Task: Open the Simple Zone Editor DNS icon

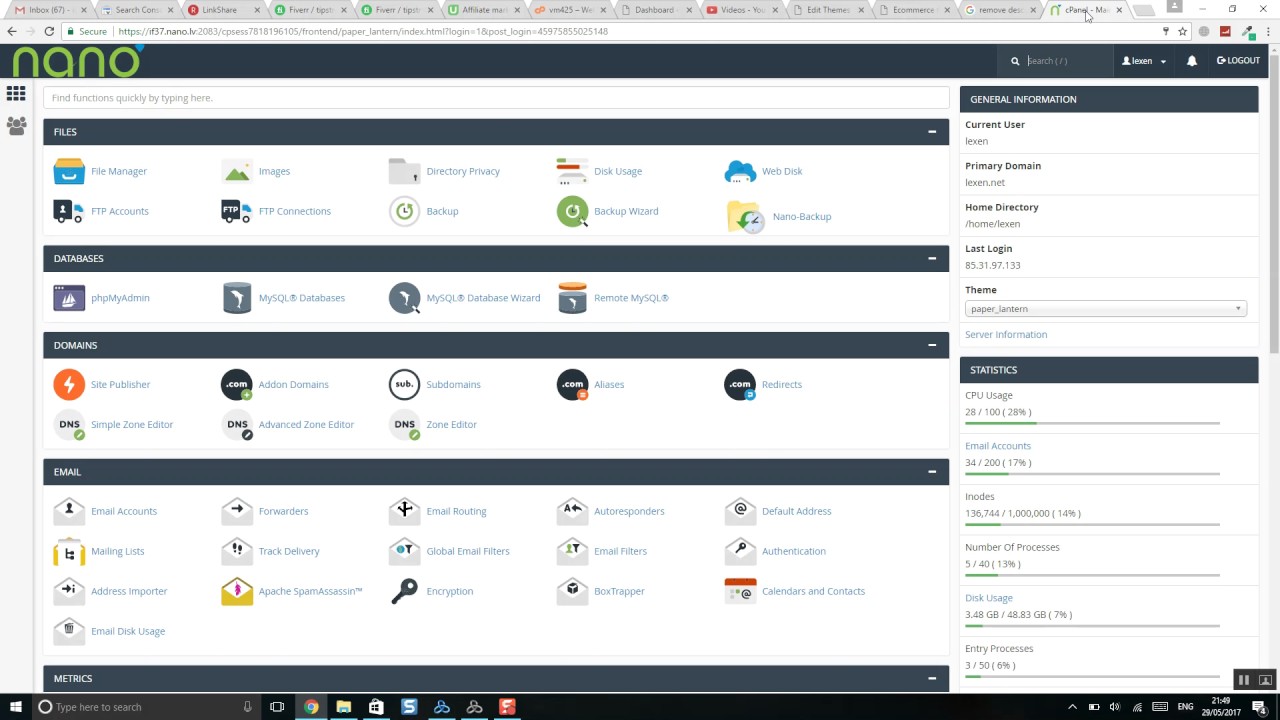Action: click(69, 425)
